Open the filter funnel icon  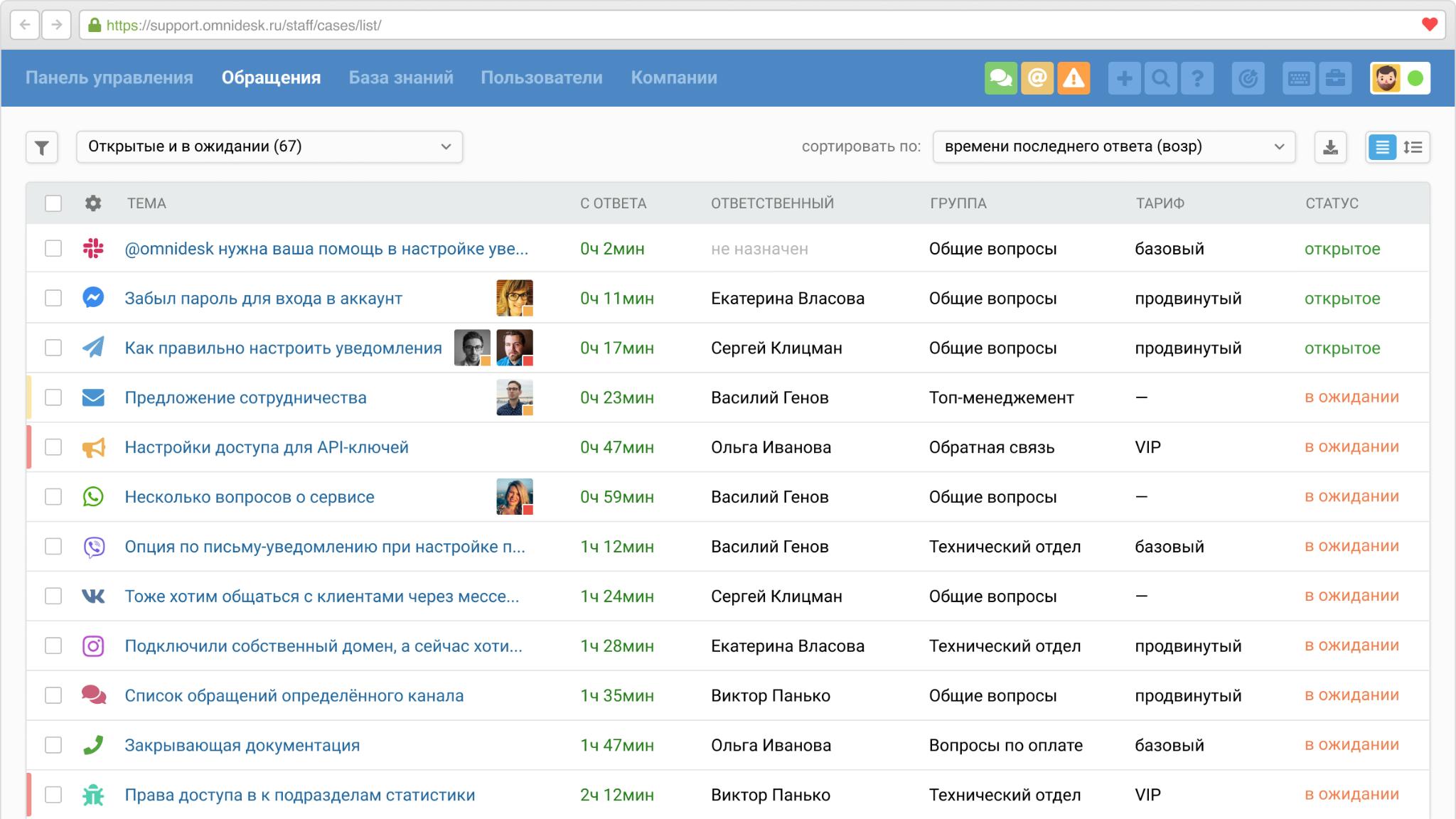[41, 147]
